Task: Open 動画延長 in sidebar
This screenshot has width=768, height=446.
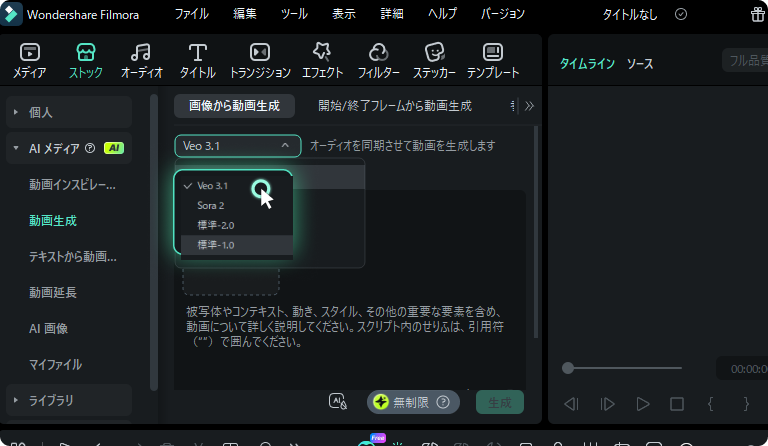Action: [53, 293]
